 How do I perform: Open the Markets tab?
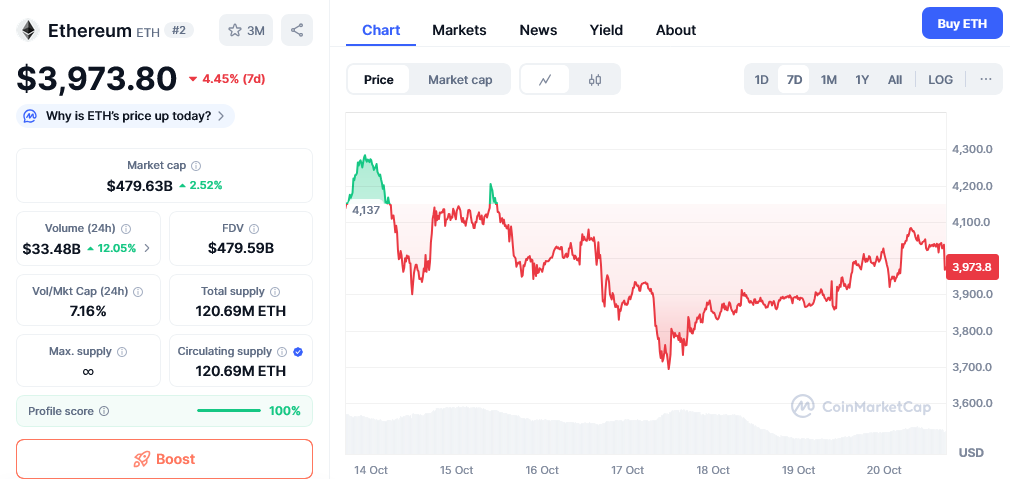pos(459,30)
